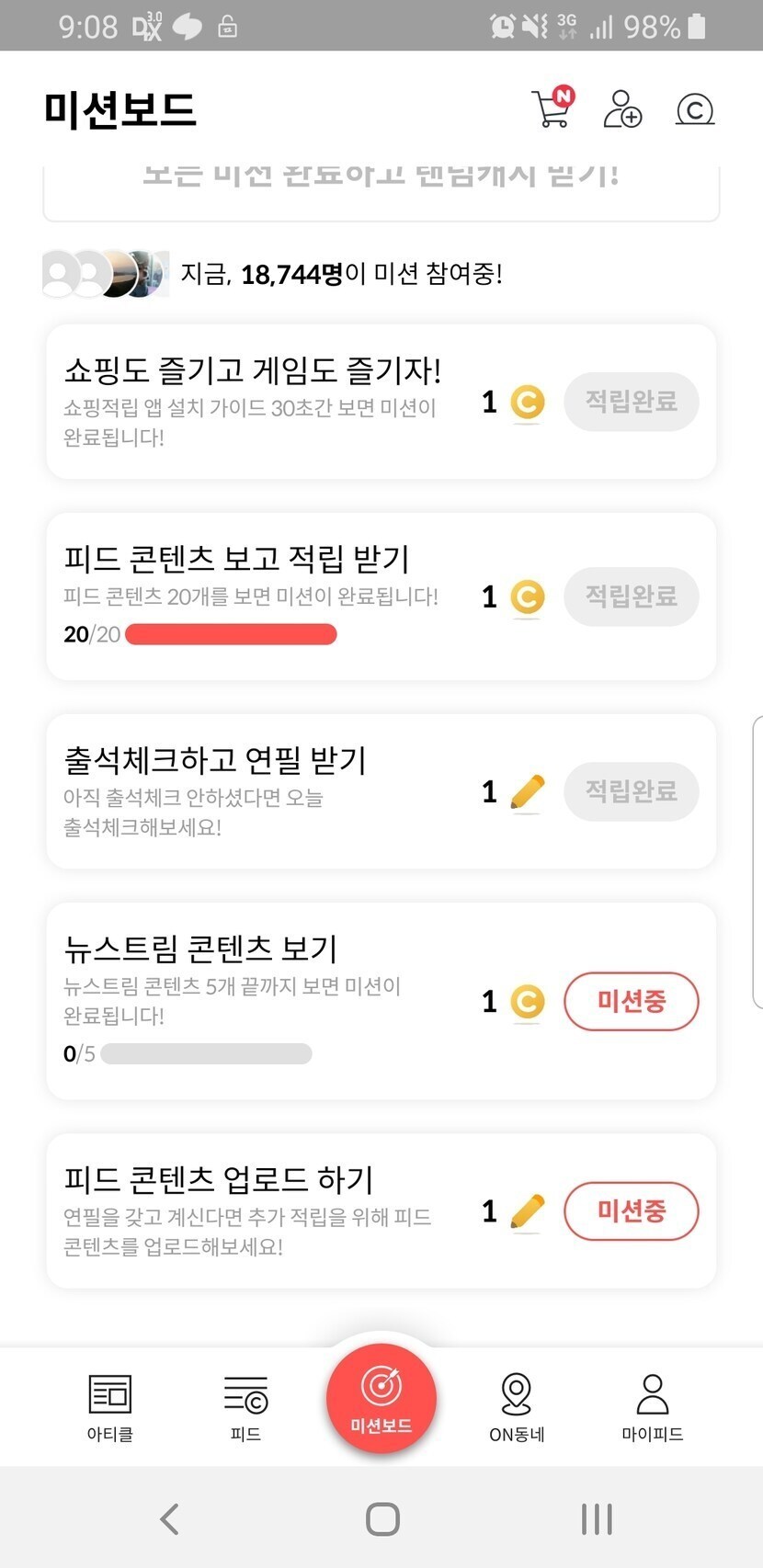Open the coin balance icon in header
The width and height of the screenshot is (763, 1568).
tap(695, 109)
